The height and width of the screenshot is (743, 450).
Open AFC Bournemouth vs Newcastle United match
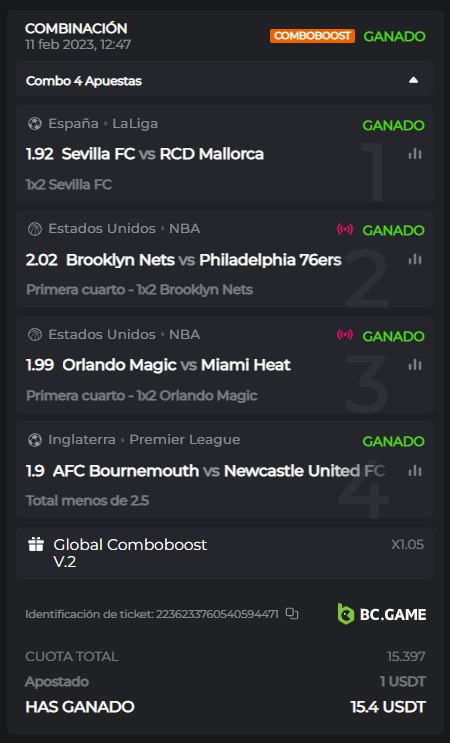[219, 471]
